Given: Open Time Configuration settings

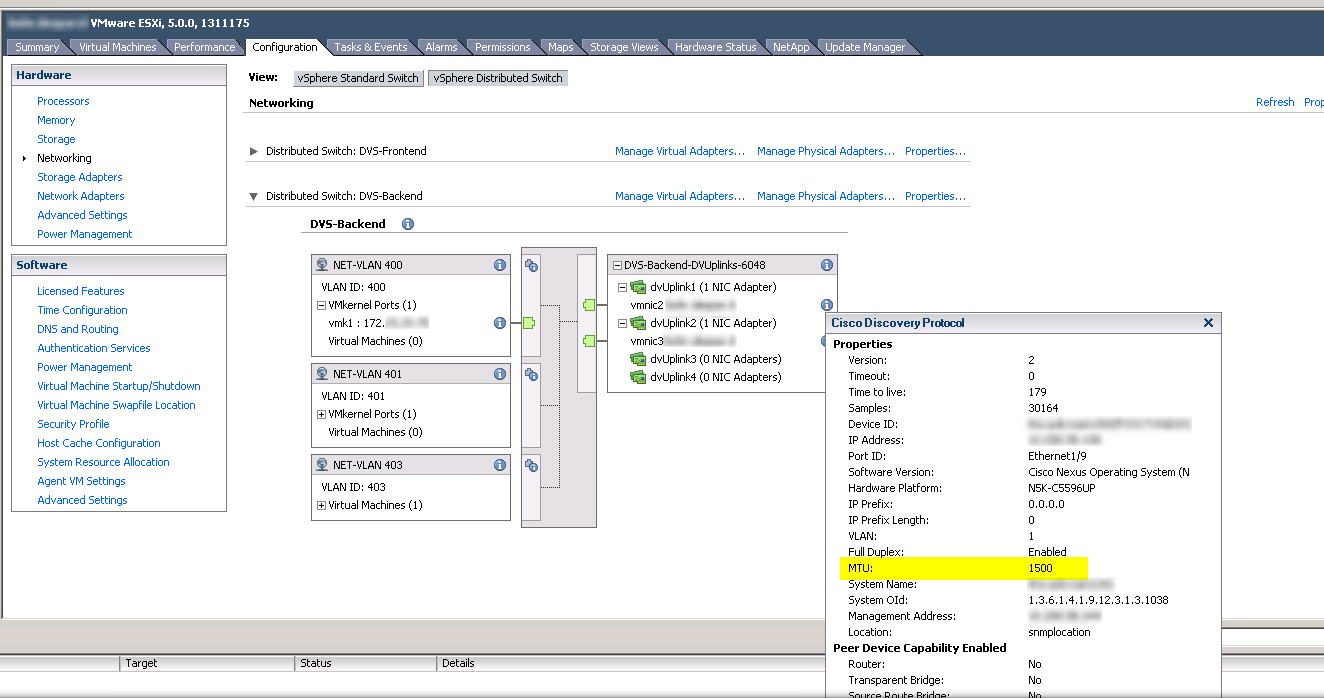Looking at the screenshot, I should point(82,310).
